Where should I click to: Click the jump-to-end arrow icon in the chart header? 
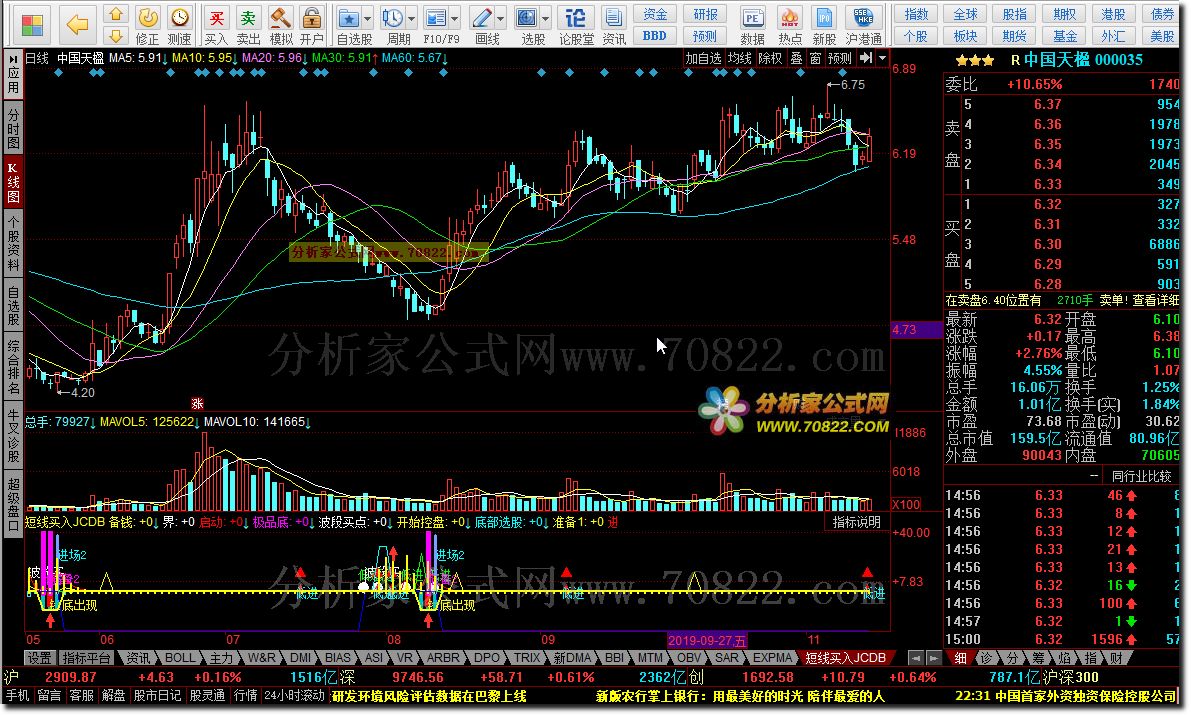tap(866, 58)
